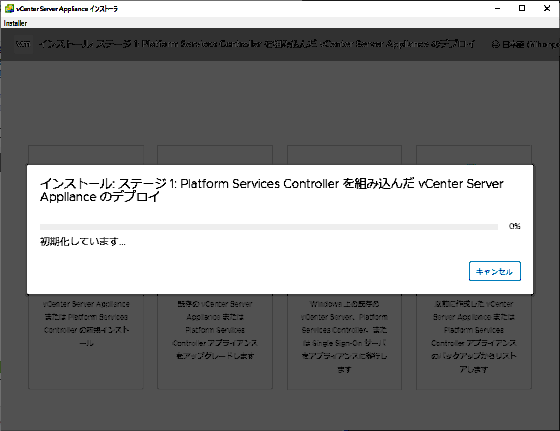Click the deployment progress bar
Image resolution: width=560 pixels, height=431 pixels.
pyautogui.click(x=269, y=227)
